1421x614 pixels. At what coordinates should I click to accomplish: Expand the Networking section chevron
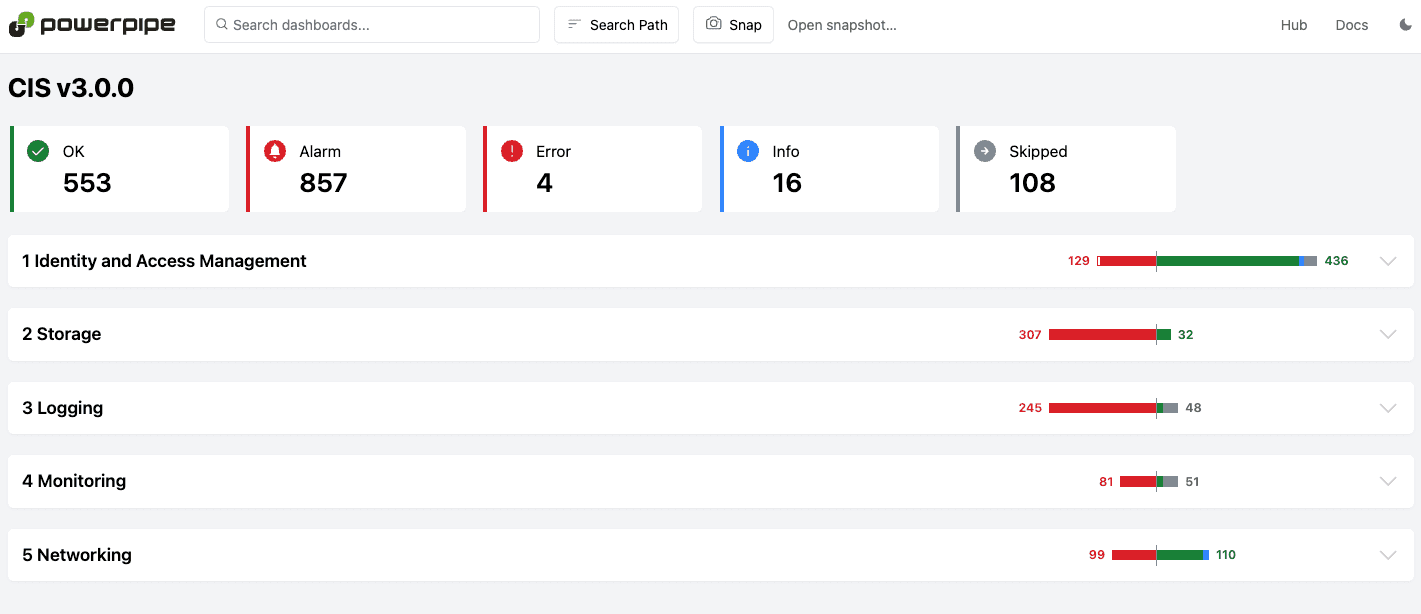(1388, 555)
